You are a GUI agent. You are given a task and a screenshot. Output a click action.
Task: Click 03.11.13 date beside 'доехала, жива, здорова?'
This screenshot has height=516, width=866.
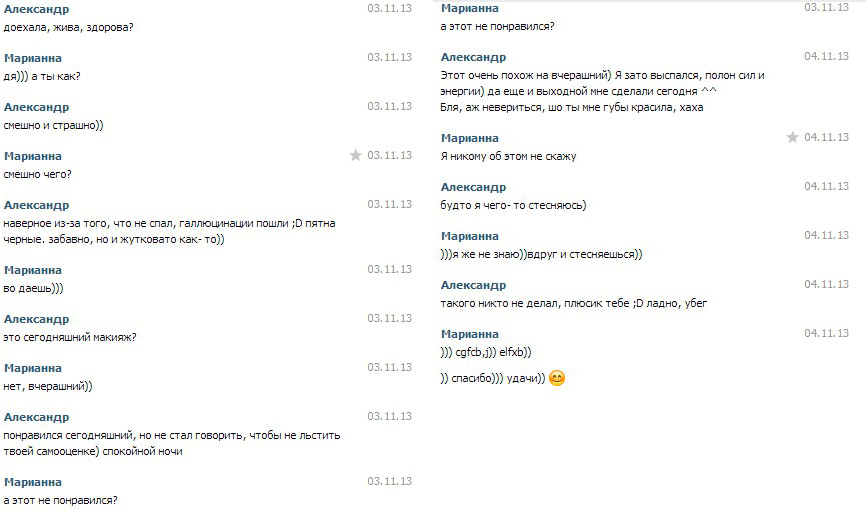389,8
